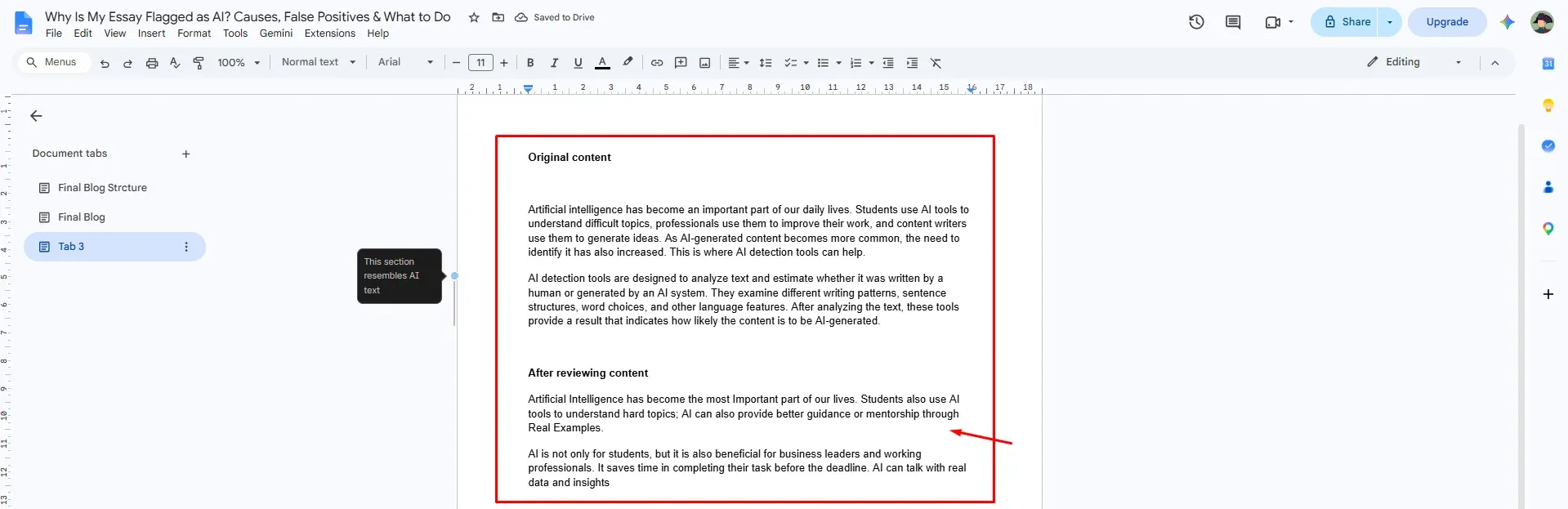The image size is (1568, 509).
Task: Open the View menu
Action: click(x=114, y=33)
